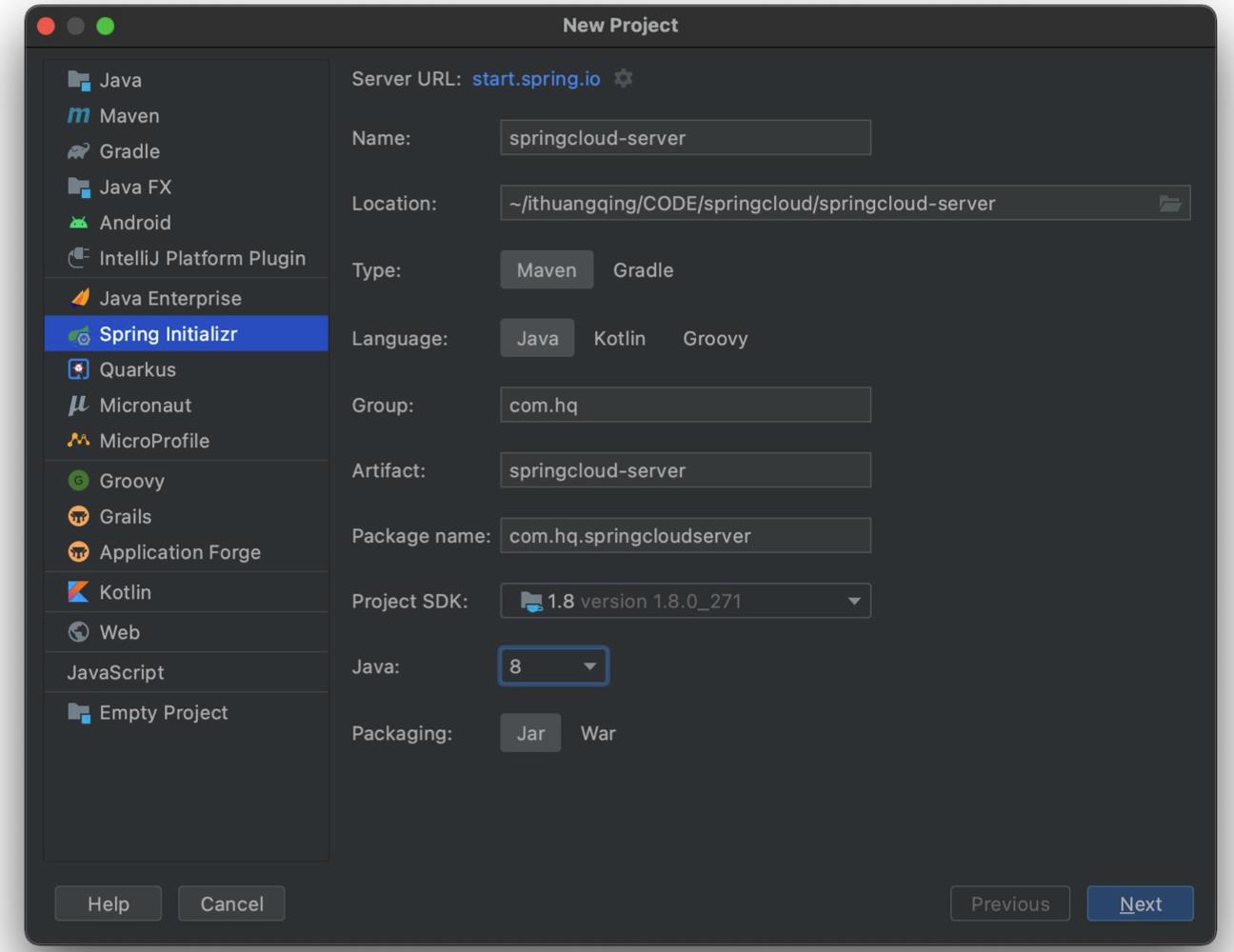Click the New Project window title

point(620,25)
